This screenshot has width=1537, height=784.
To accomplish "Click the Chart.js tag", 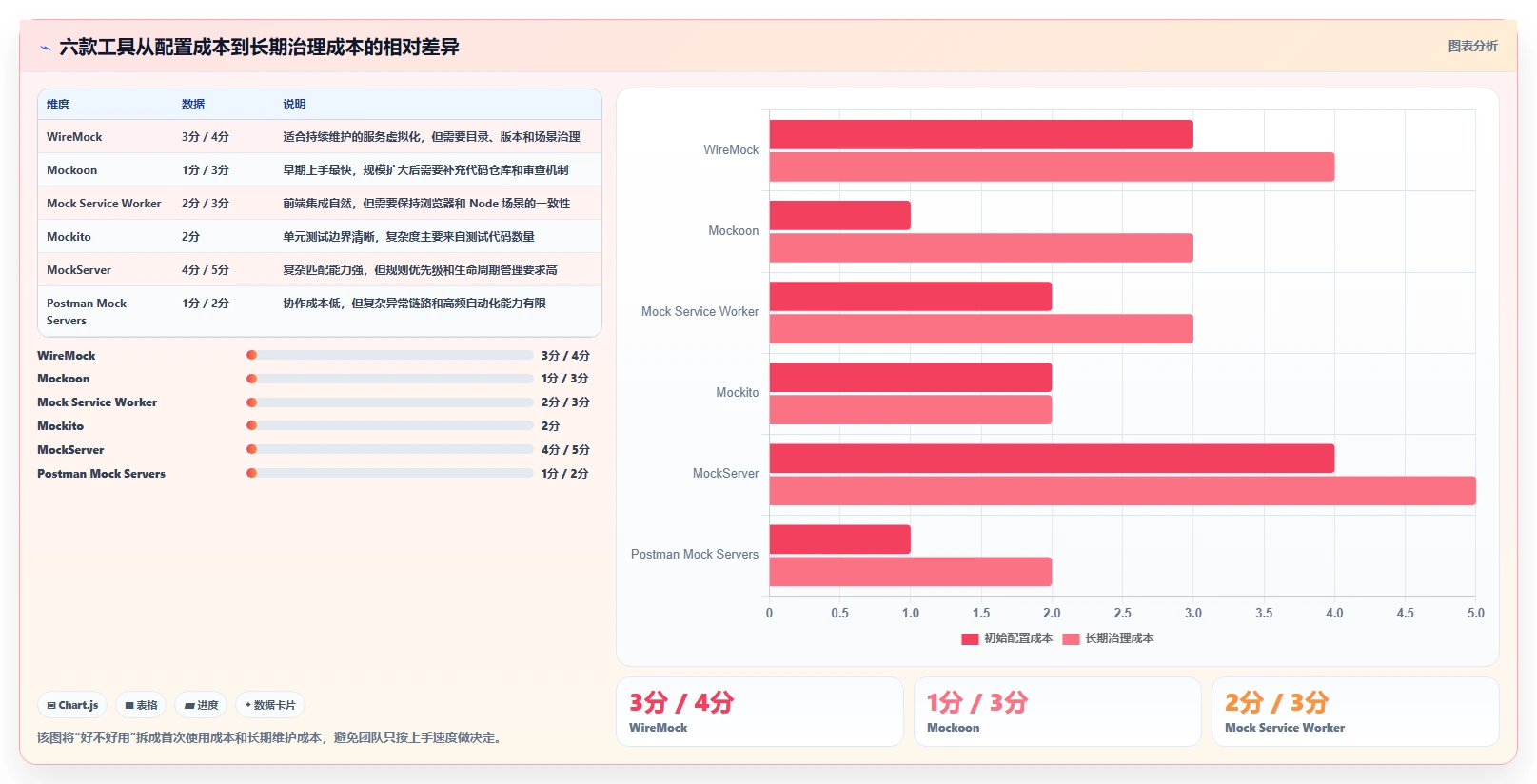I will [72, 705].
